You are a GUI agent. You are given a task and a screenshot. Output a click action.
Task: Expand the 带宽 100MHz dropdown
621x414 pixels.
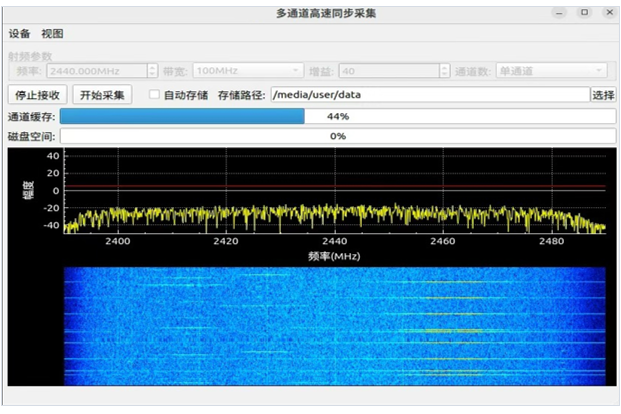click(248, 71)
